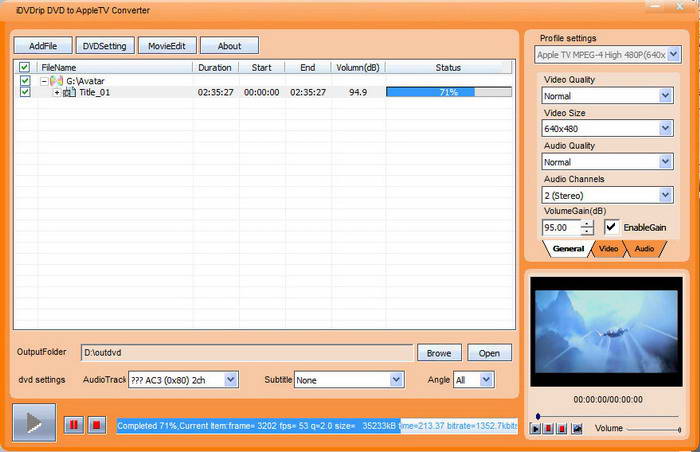Open DVDSetting
The height and width of the screenshot is (452, 700).
click(x=105, y=46)
